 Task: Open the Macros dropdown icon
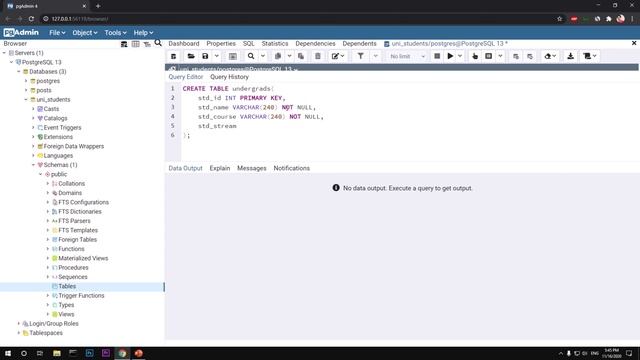(x=590, y=56)
